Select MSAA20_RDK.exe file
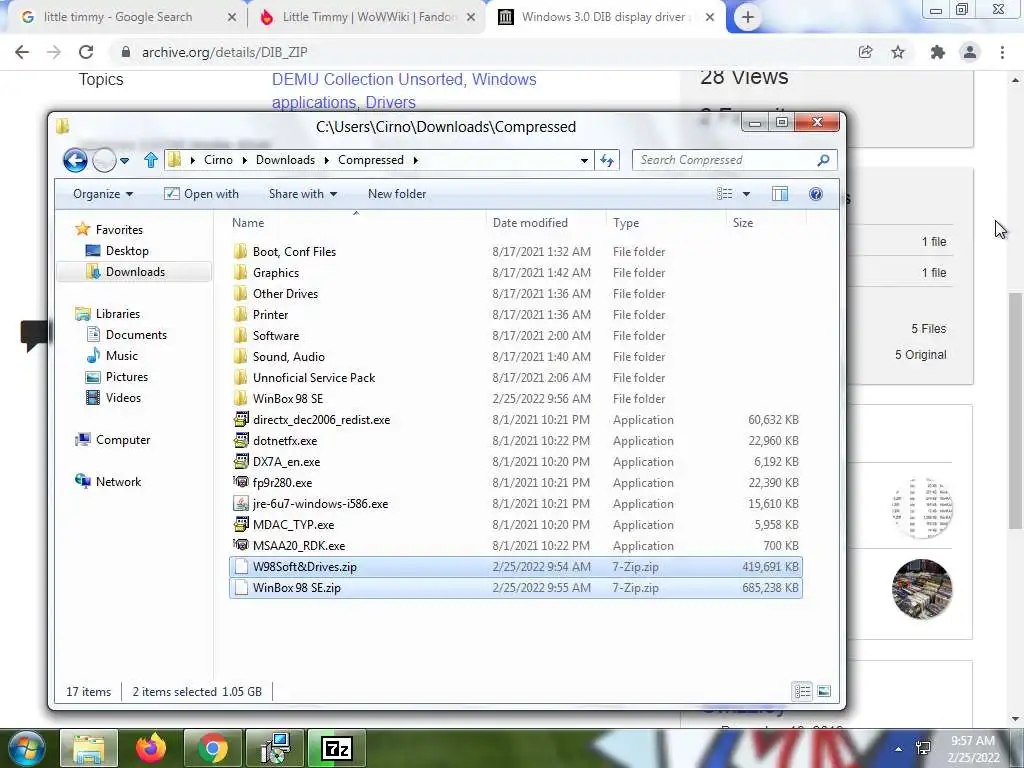 pos(516,546)
